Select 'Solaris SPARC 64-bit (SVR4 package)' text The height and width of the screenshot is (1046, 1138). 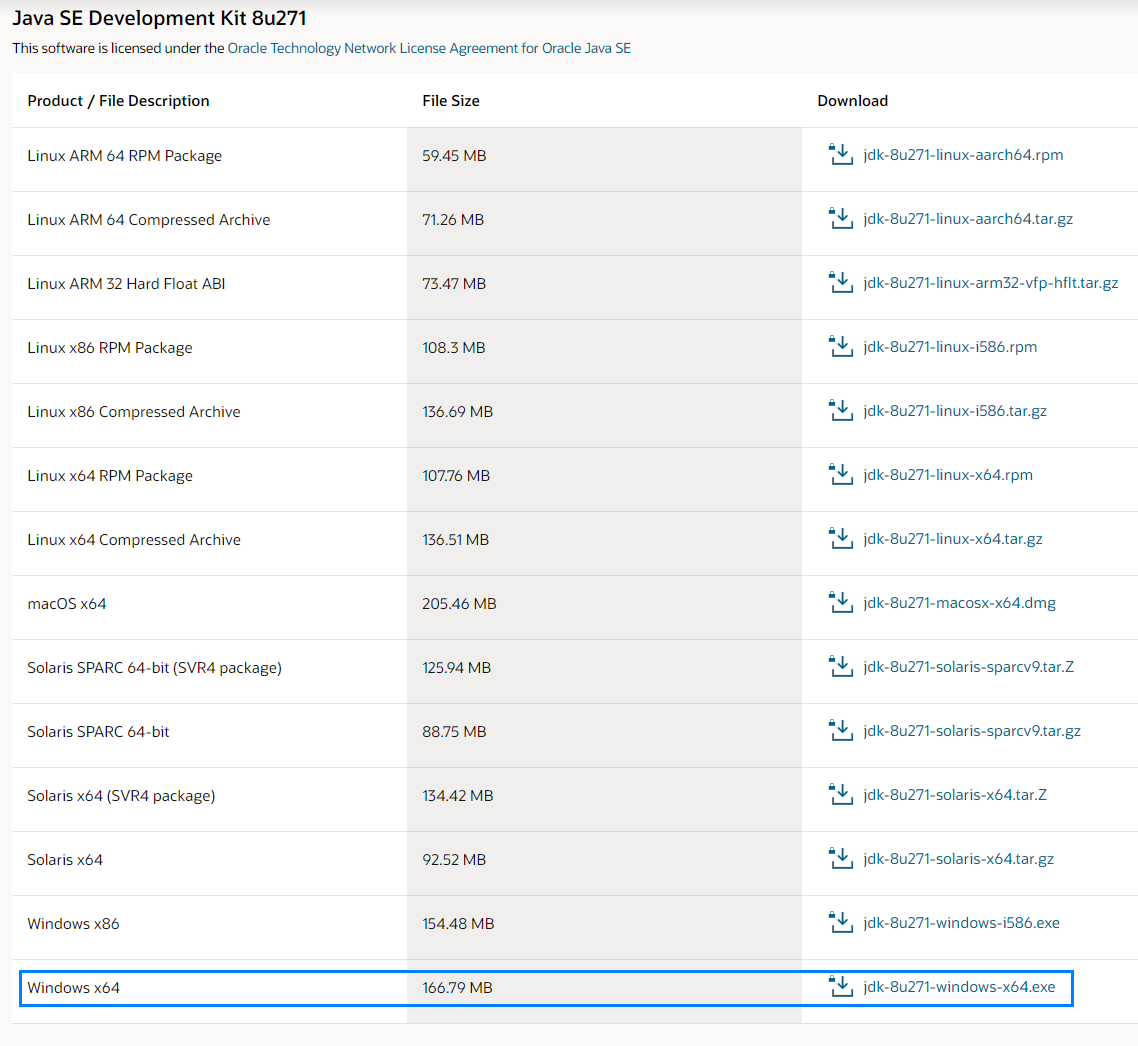(155, 668)
